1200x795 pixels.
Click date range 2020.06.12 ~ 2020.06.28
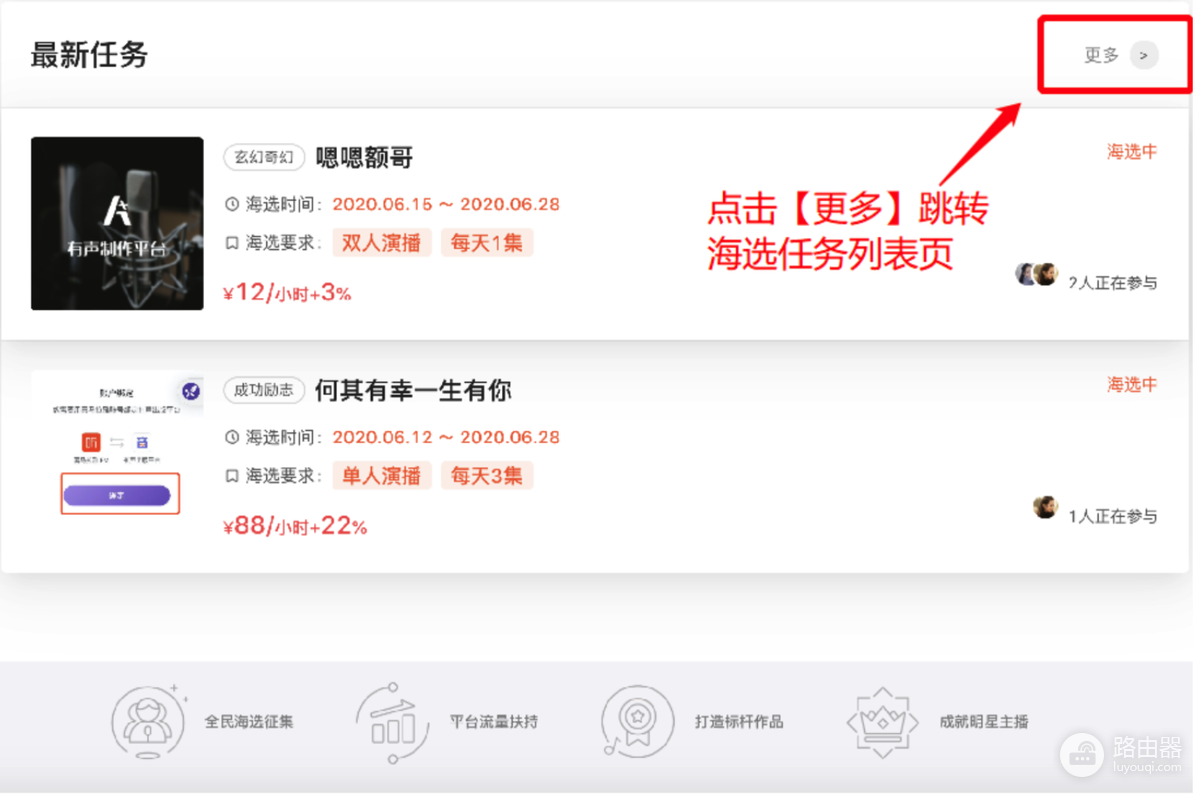point(446,437)
